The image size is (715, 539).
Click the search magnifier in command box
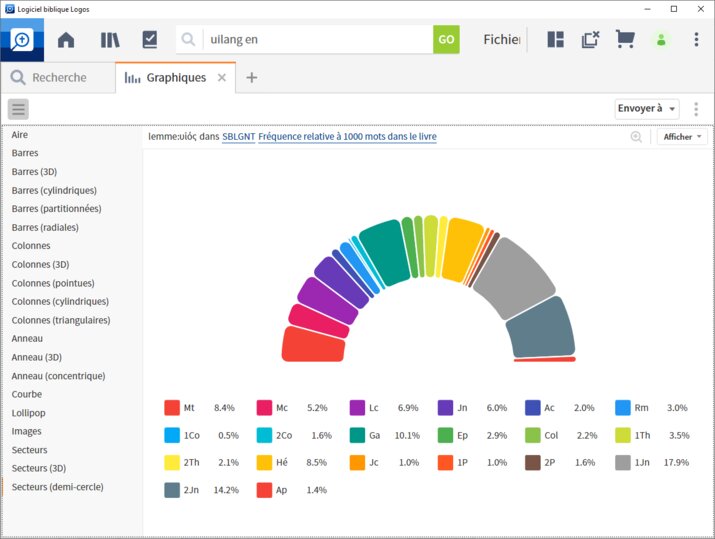tap(188, 40)
